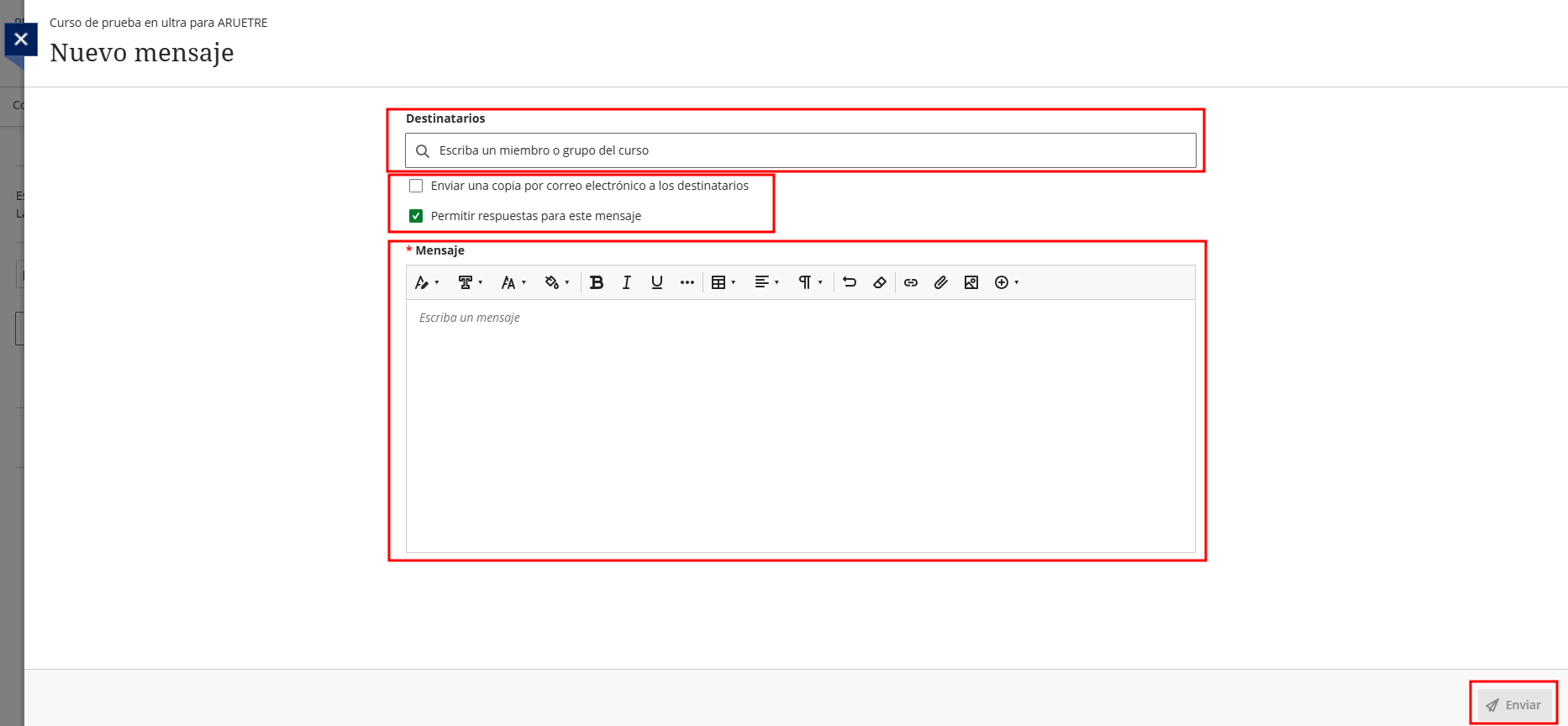
Task: Open the text color fill picker
Action: (x=556, y=282)
